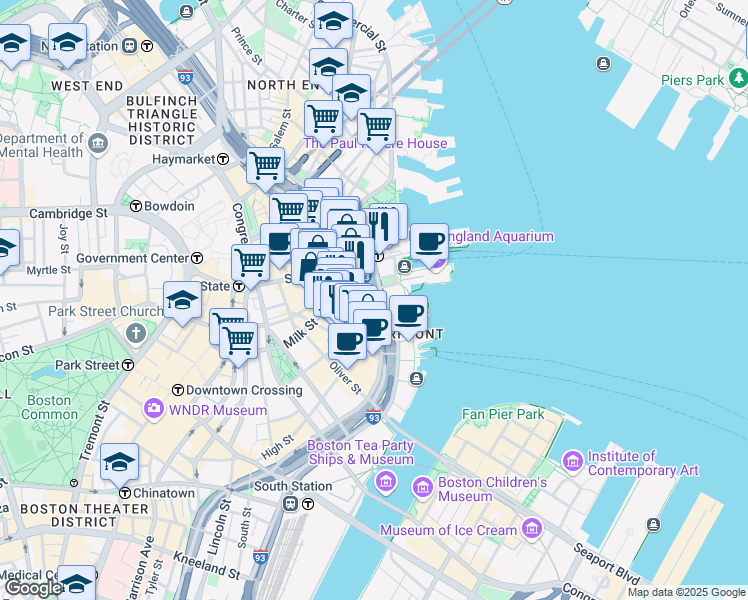Click the Downtown Crossing T station icon
Screen dimensions: 748x600
(x=178, y=390)
